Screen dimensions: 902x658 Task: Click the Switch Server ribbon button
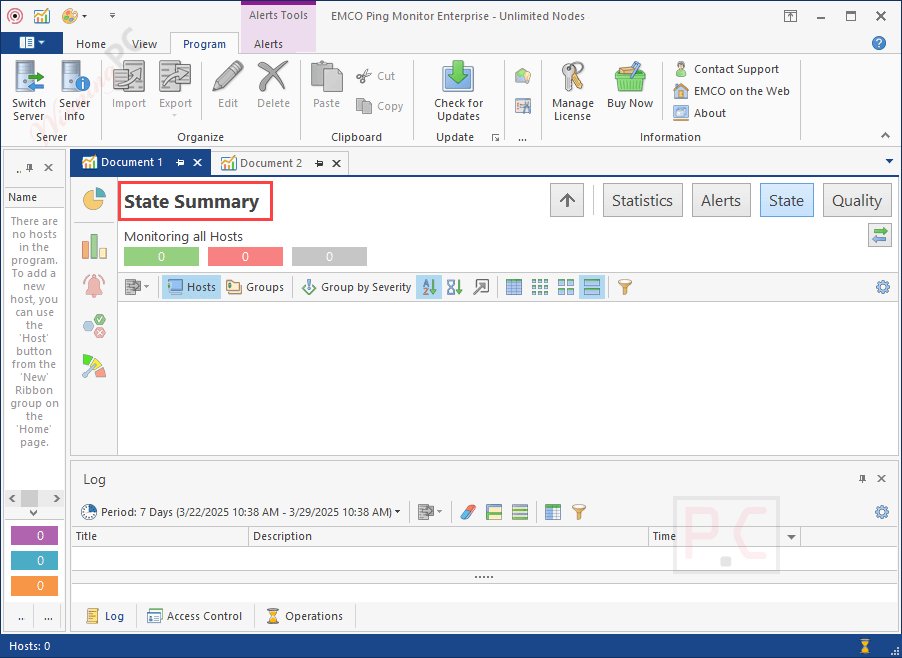click(29, 91)
